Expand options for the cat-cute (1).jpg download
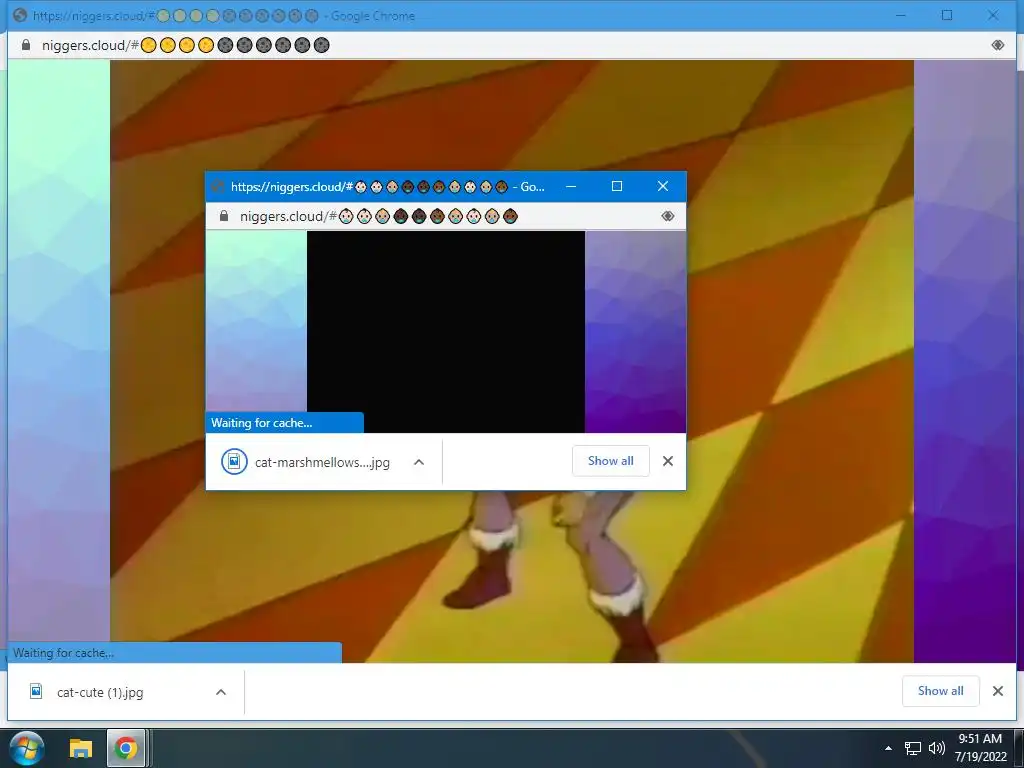The image size is (1024, 768). (x=221, y=692)
